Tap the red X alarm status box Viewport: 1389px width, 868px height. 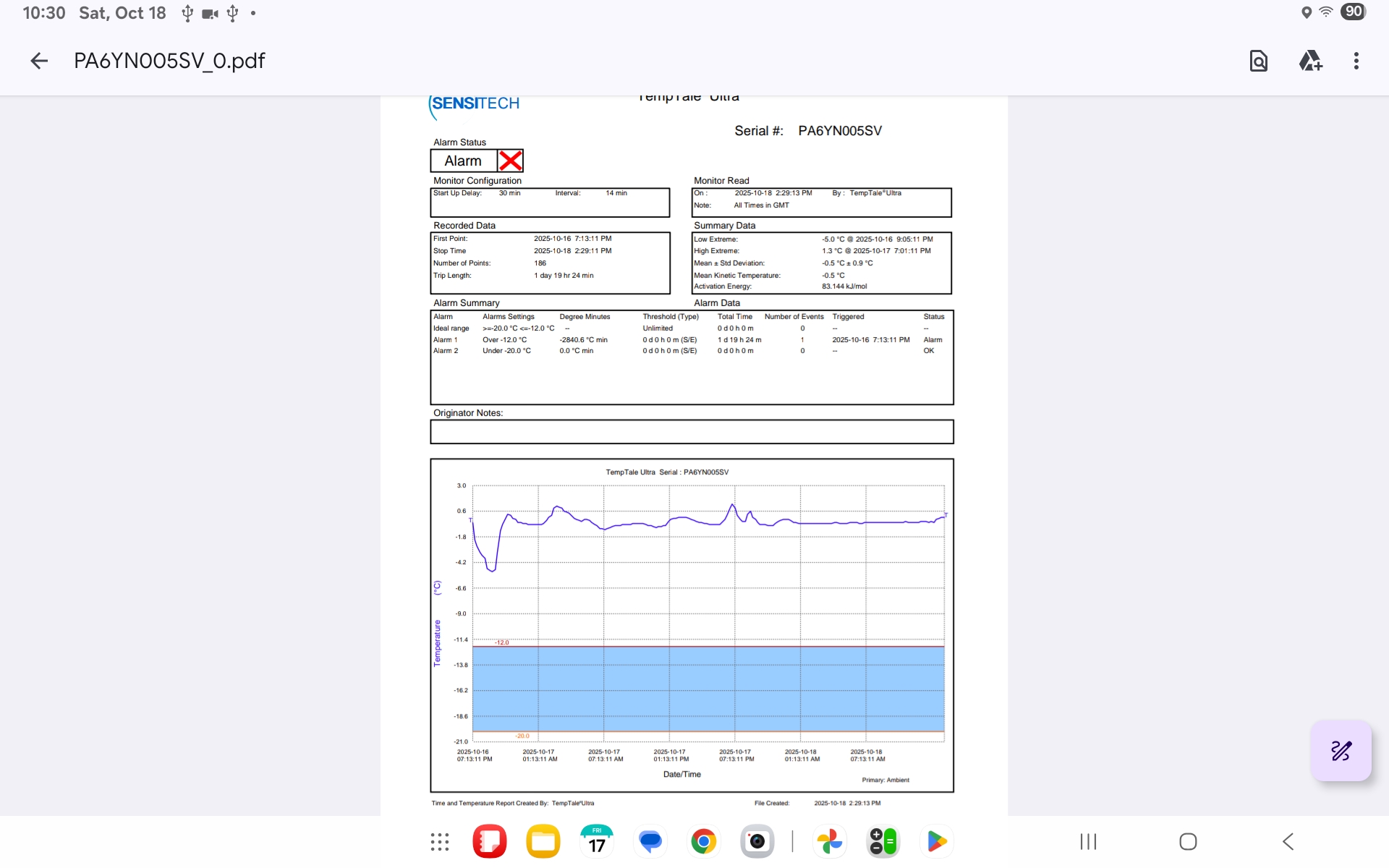pyautogui.click(x=510, y=161)
